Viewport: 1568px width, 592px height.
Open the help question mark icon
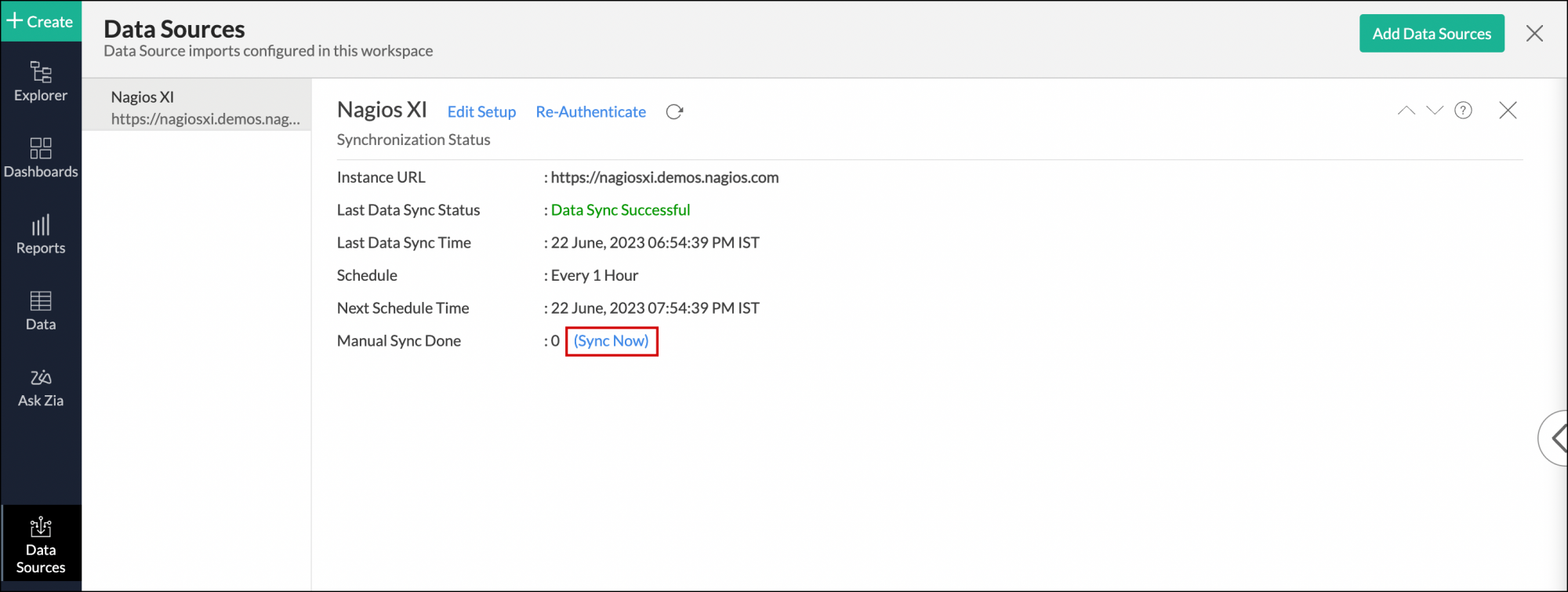click(1463, 111)
